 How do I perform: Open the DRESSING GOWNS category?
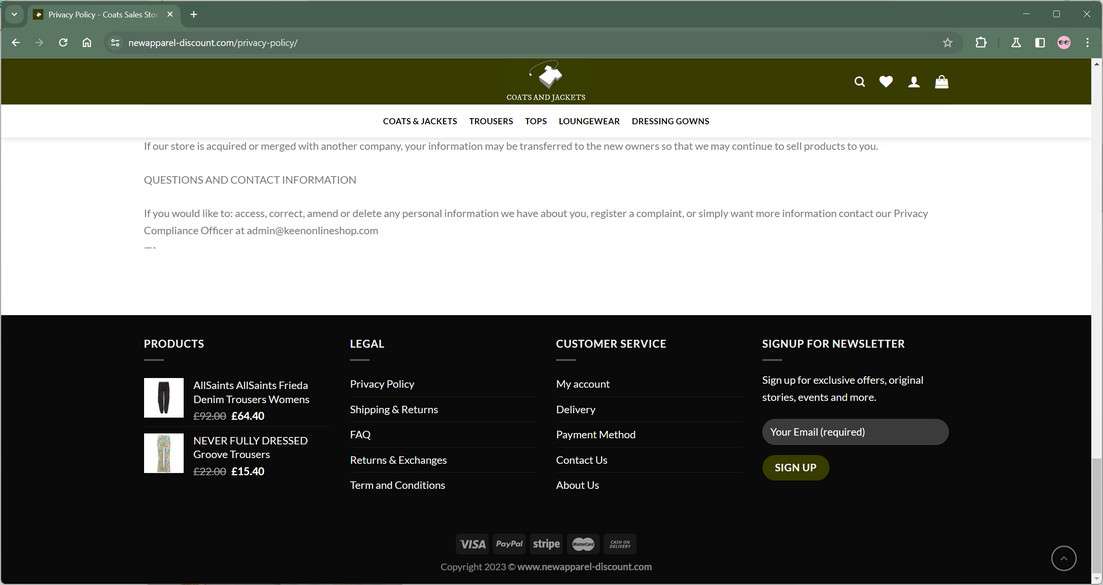click(x=669, y=121)
